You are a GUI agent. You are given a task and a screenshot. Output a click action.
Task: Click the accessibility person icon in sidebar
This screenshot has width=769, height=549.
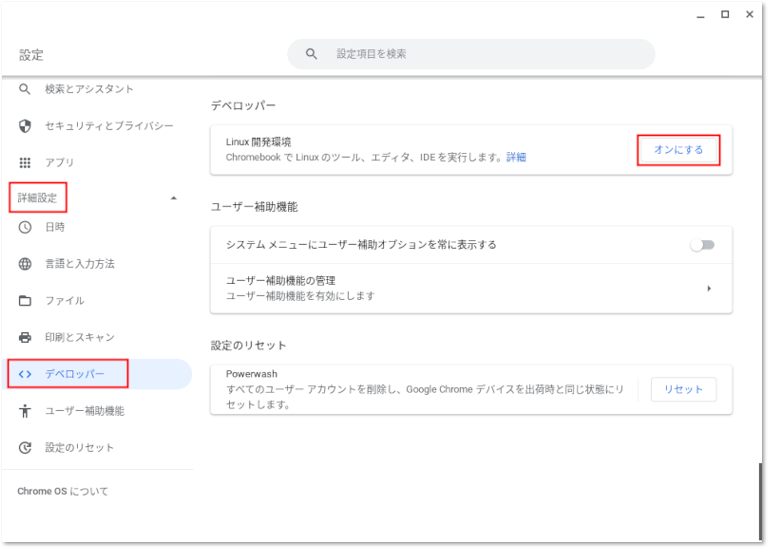click(25, 411)
